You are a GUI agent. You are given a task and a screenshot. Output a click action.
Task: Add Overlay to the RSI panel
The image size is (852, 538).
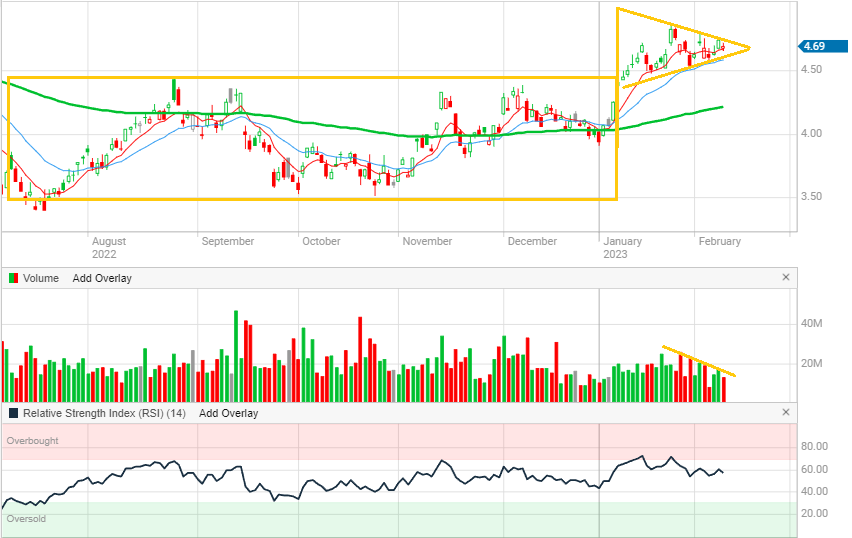click(228, 413)
